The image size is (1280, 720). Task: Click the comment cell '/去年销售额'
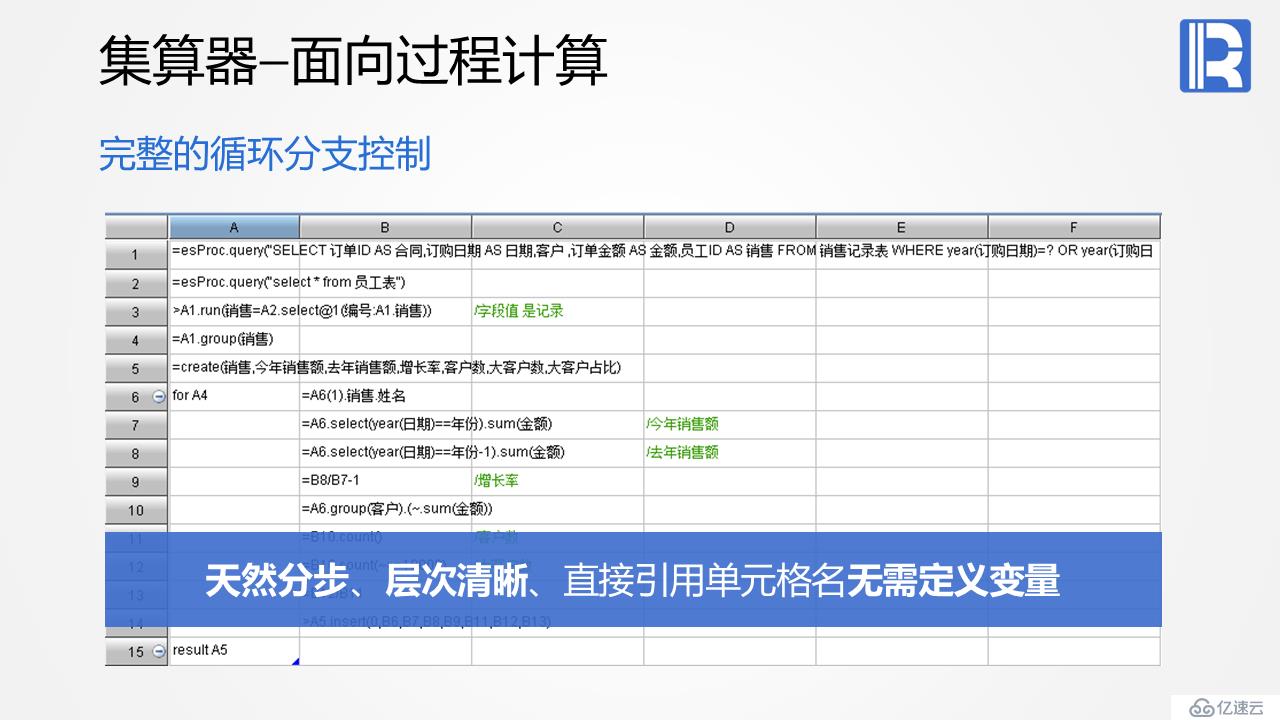point(729,454)
